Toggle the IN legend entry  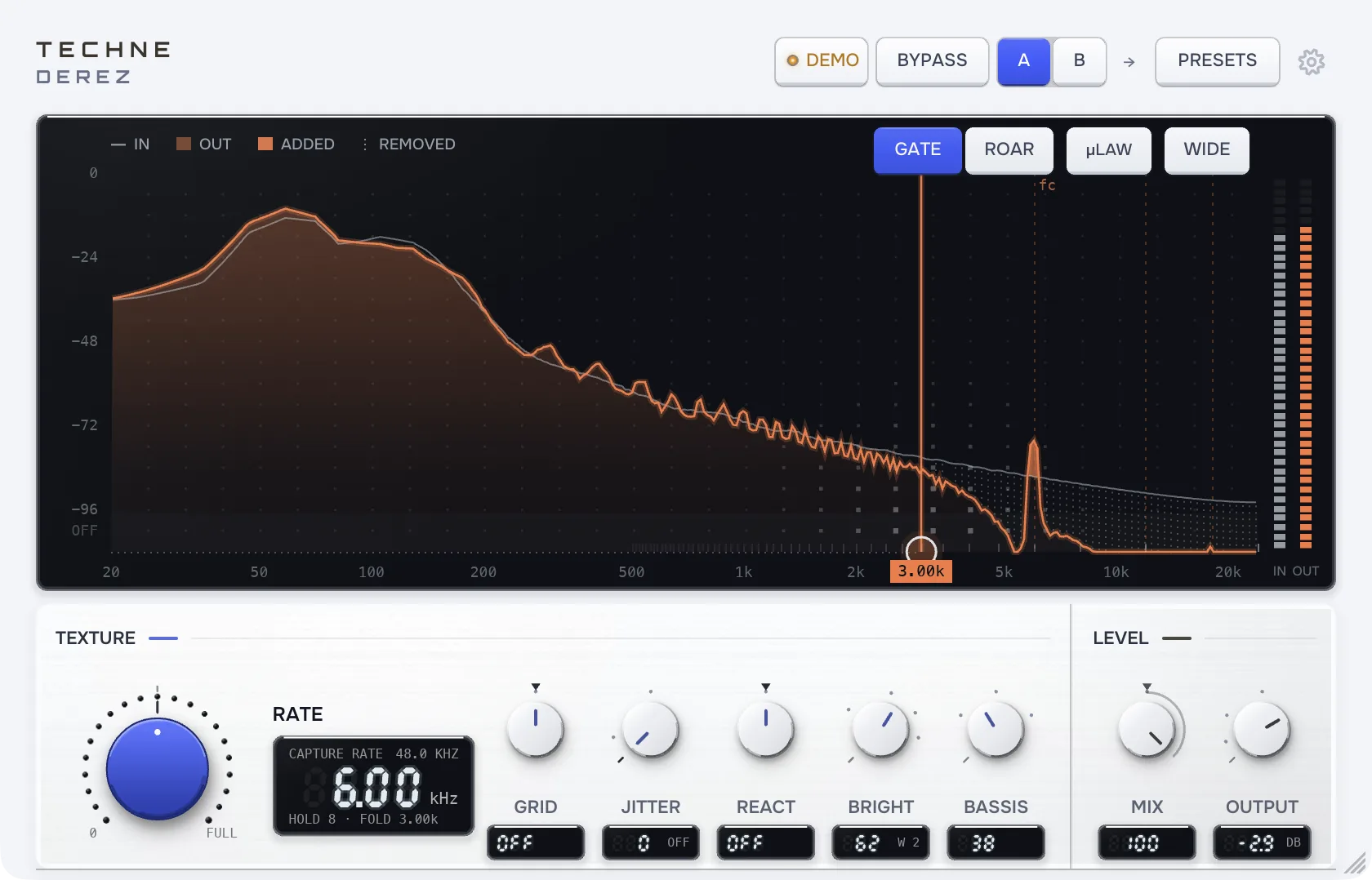[x=131, y=144]
